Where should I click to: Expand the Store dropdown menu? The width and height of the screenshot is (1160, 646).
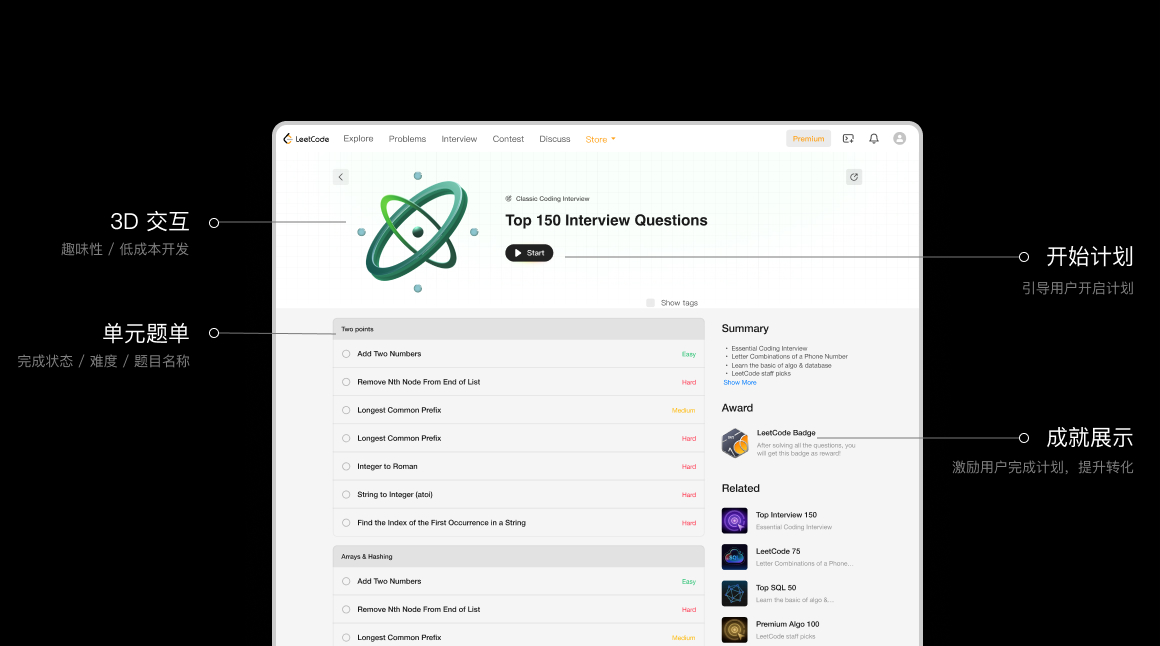tap(600, 140)
